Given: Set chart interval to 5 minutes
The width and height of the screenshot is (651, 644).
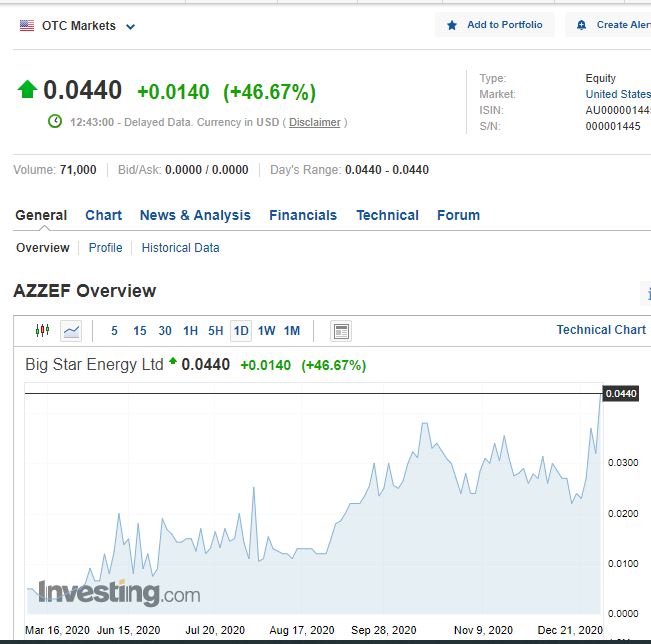Looking at the screenshot, I should click(114, 331).
